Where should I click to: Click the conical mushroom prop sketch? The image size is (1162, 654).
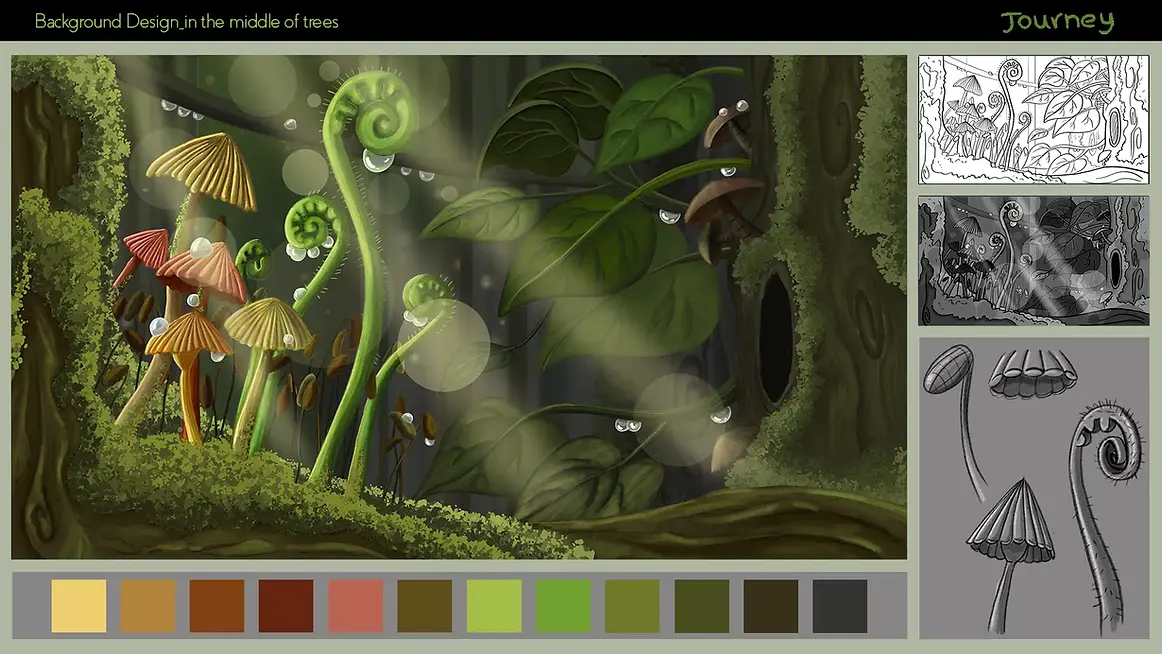(1009, 554)
